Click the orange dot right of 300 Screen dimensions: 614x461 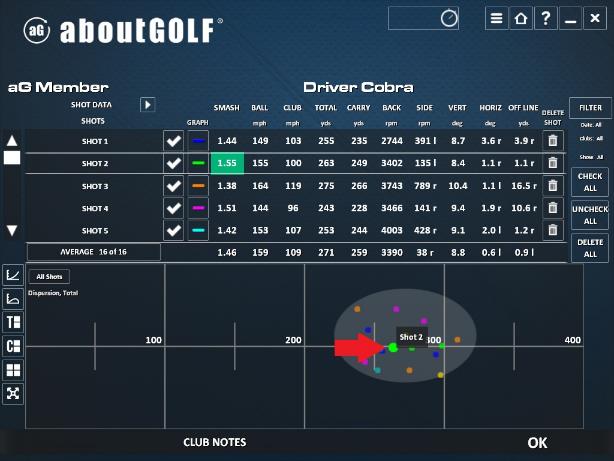point(457,340)
